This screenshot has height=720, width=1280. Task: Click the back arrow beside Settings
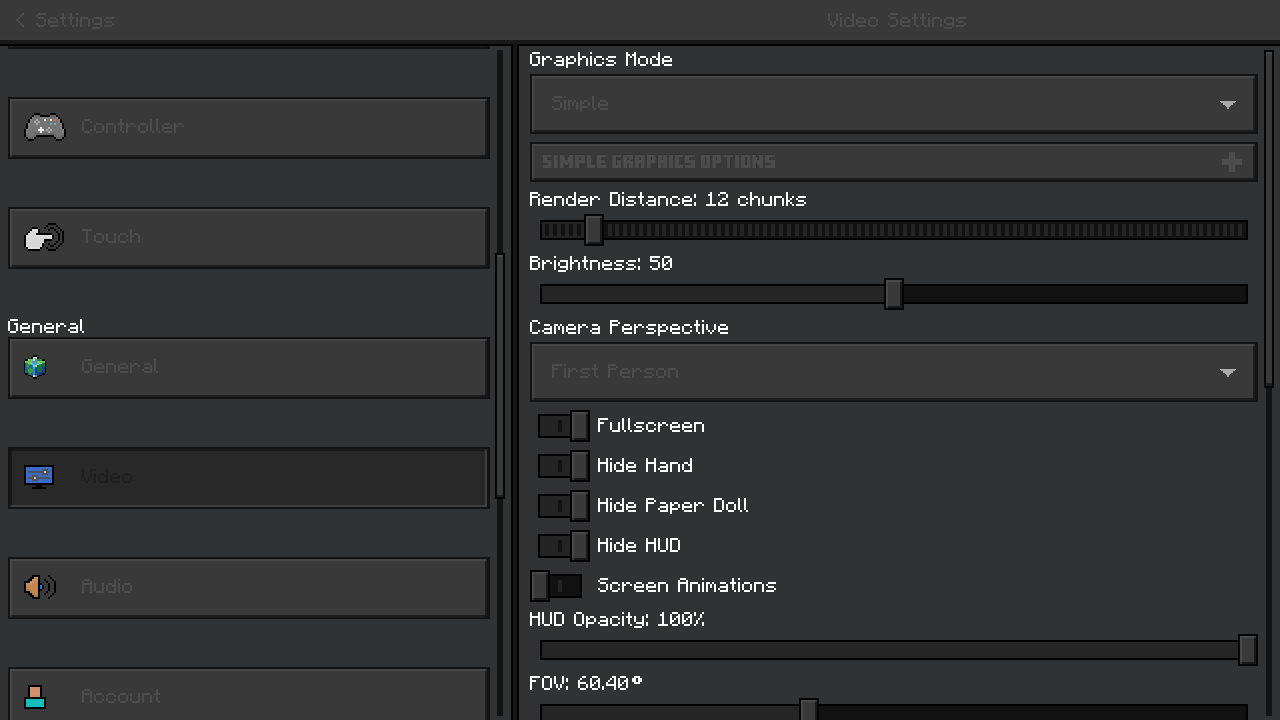point(20,20)
